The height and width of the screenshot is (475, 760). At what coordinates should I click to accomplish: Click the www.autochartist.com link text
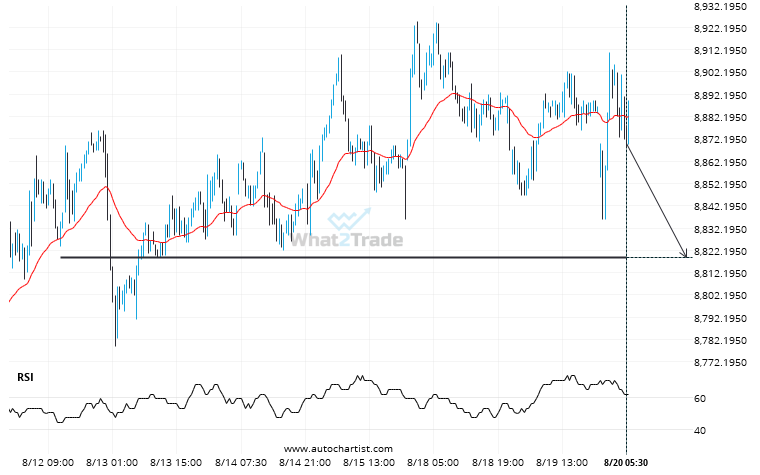tap(338, 449)
